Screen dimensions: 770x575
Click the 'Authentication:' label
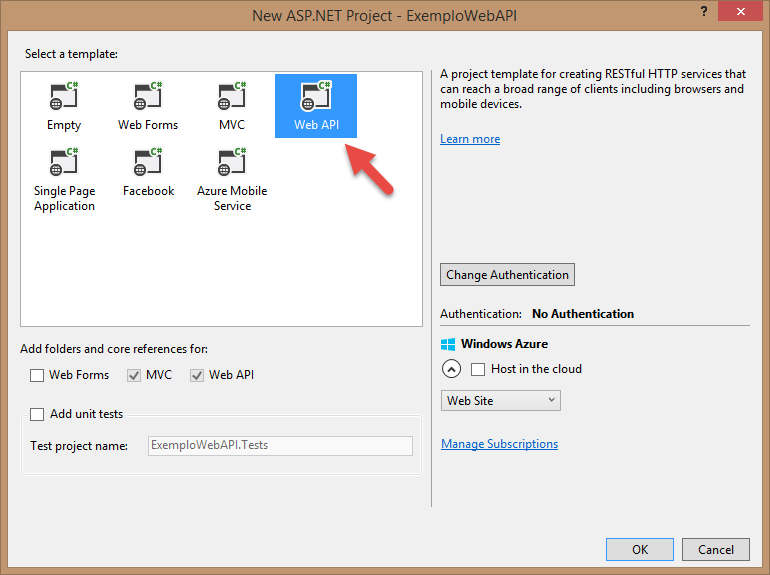(481, 314)
